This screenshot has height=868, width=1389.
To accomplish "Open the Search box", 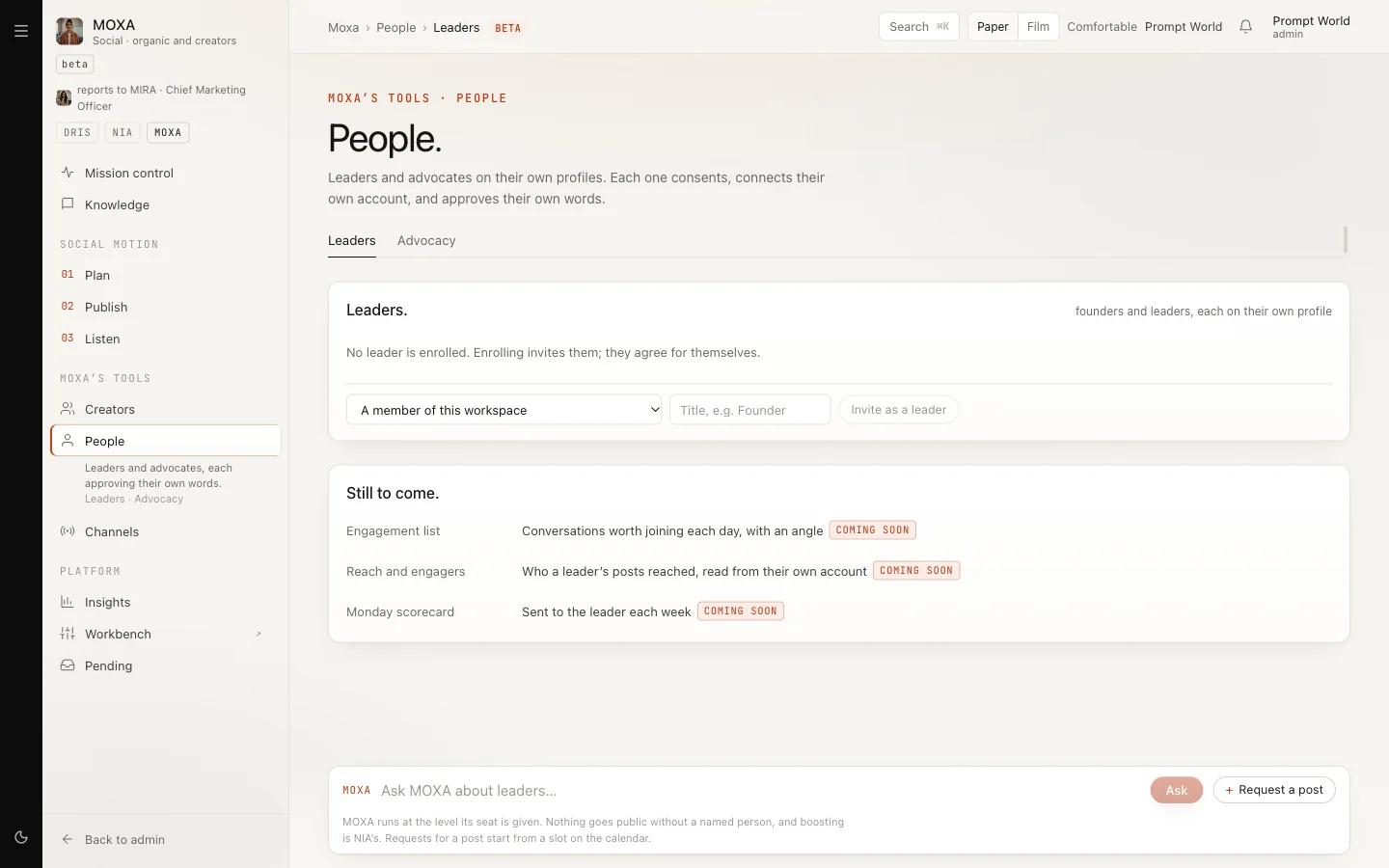I will point(918,27).
